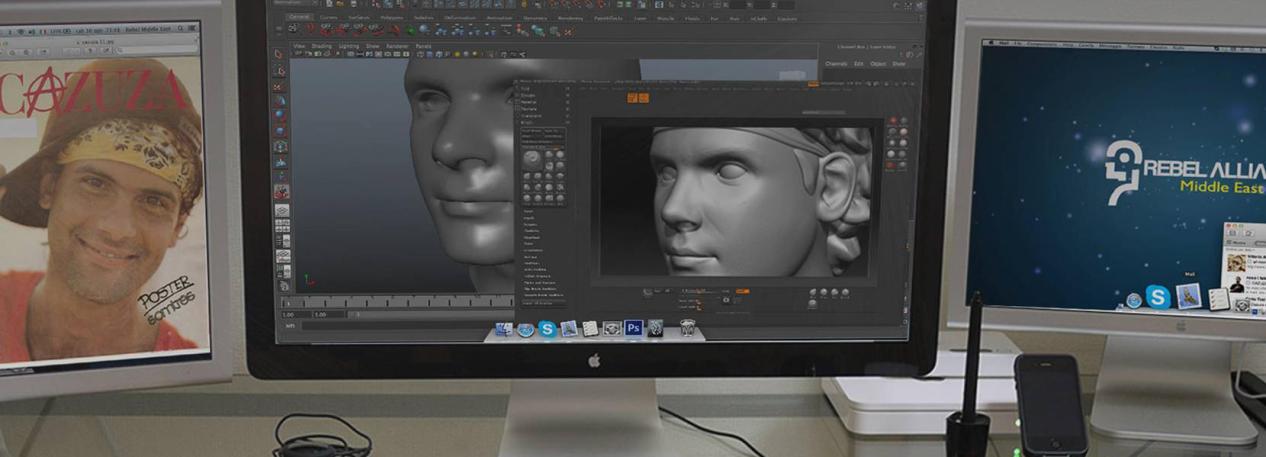This screenshot has width=1266, height=457.
Task: Click Channels in the Channel Box header
Action: (835, 64)
